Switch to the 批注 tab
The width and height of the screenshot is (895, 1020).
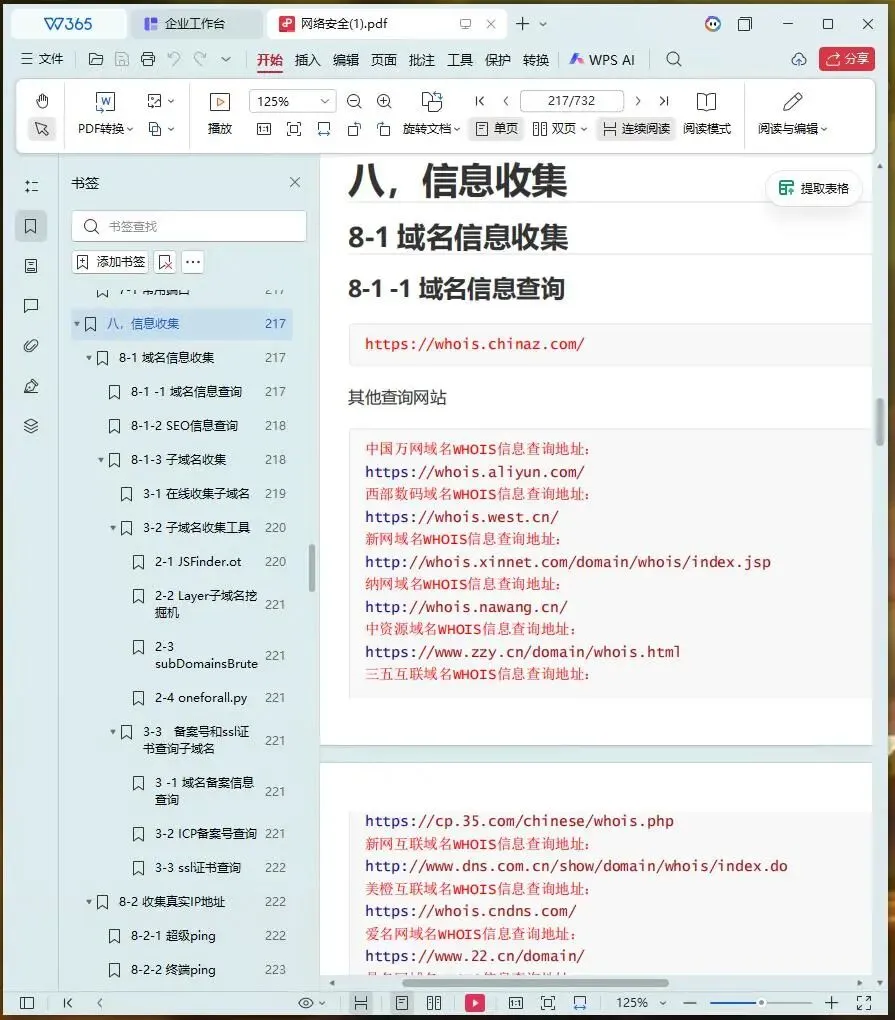click(x=421, y=60)
